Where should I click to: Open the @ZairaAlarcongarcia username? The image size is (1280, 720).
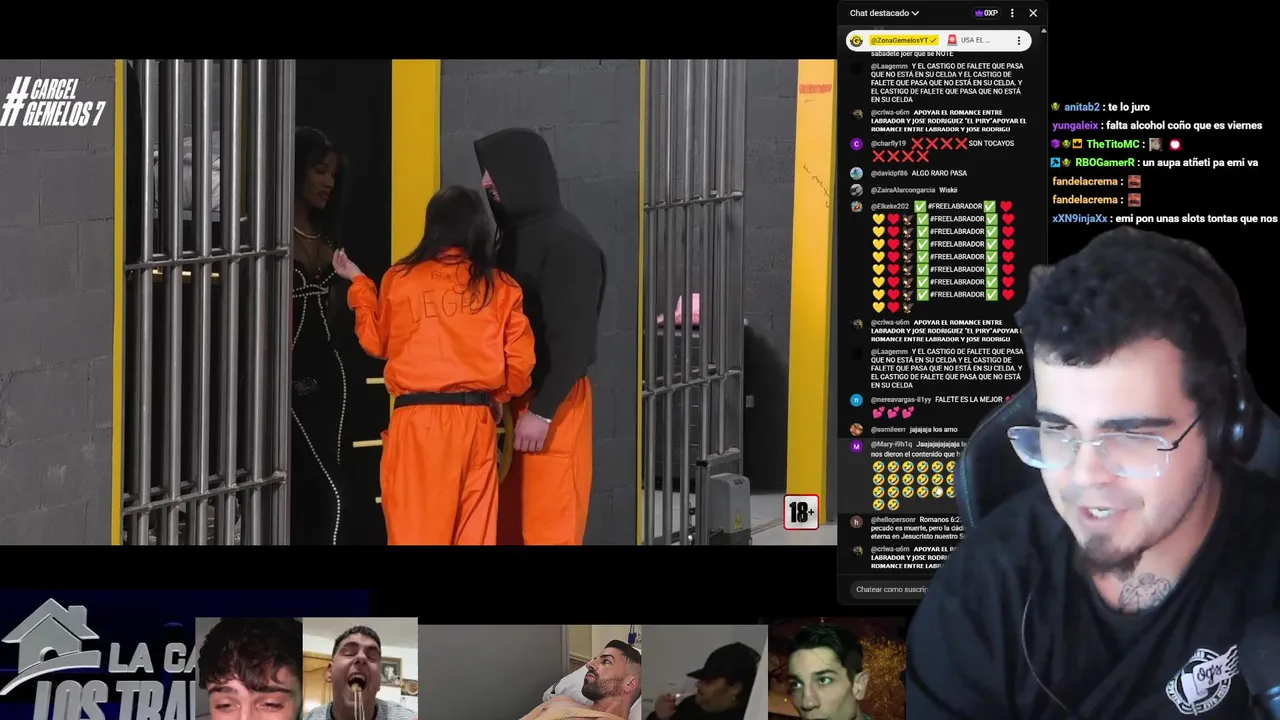tap(903, 190)
